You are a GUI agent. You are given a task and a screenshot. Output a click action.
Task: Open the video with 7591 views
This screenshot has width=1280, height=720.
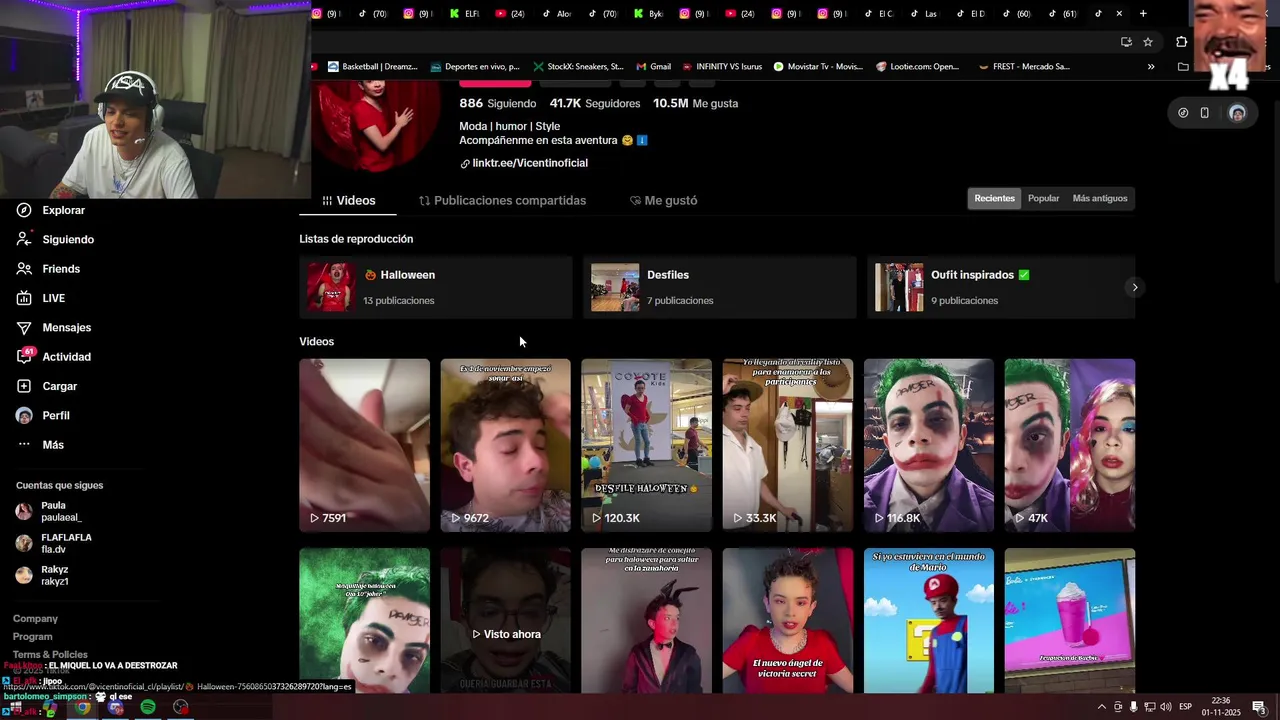[364, 445]
